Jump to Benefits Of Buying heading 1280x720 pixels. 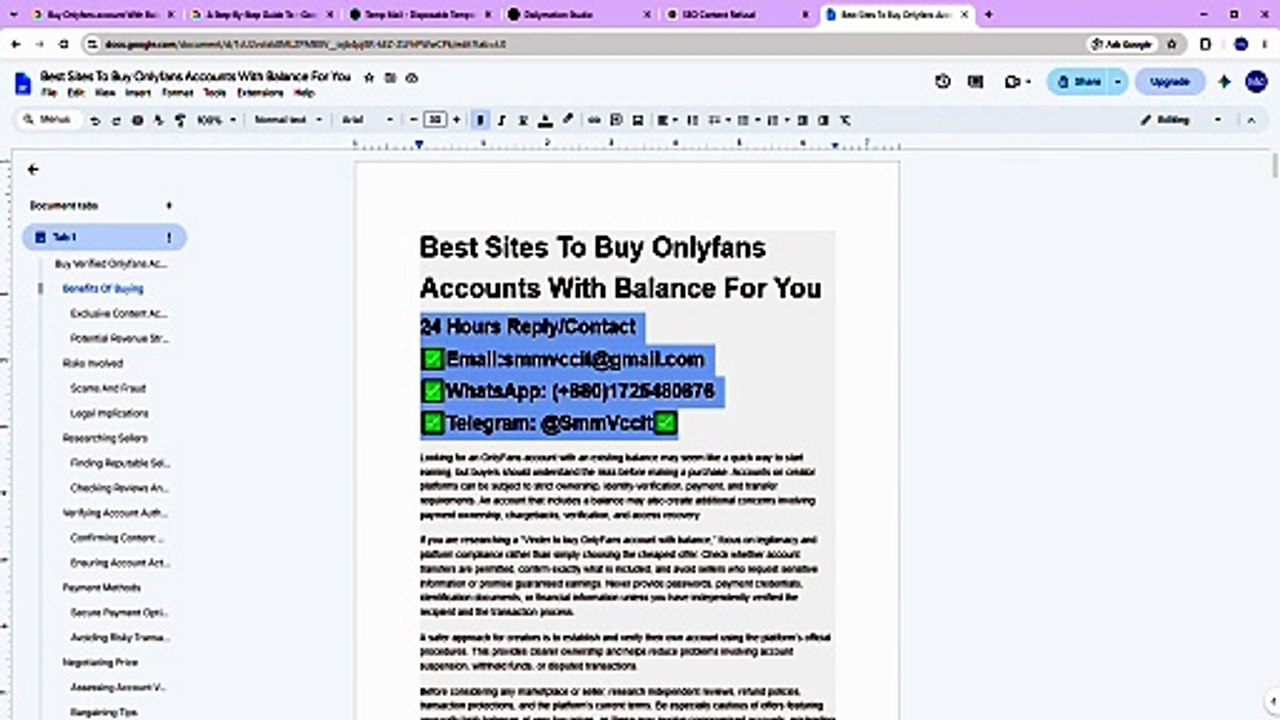click(x=103, y=288)
